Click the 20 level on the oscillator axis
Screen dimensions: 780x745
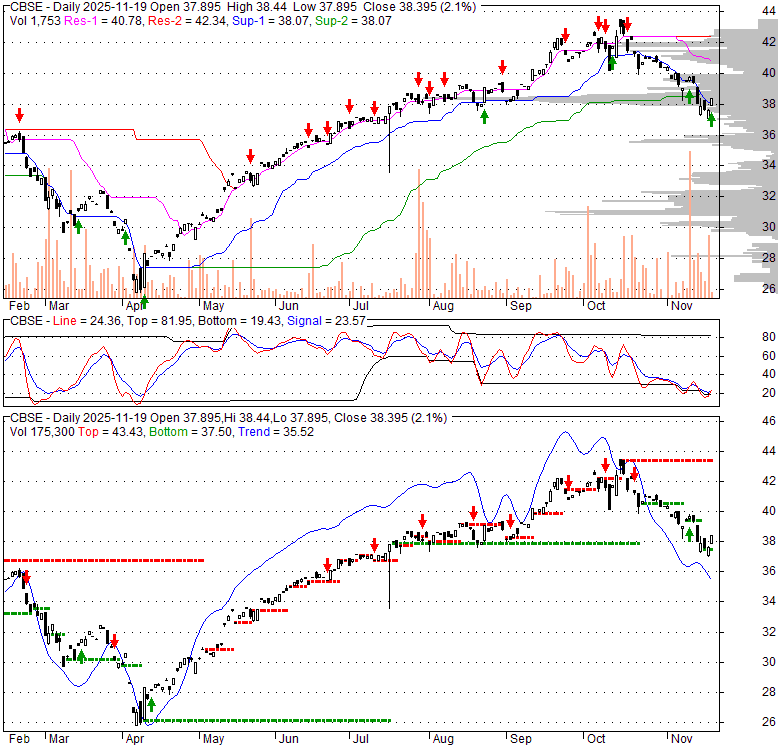coord(769,393)
